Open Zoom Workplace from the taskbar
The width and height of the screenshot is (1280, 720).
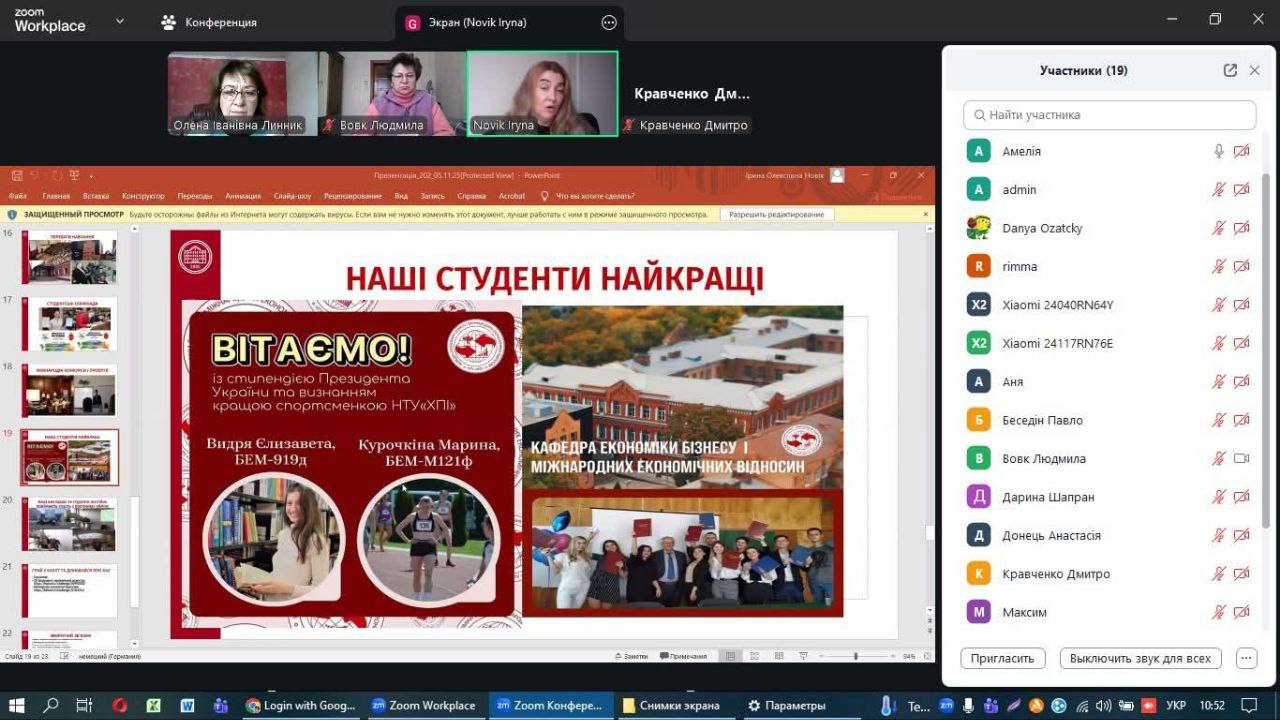click(x=424, y=705)
